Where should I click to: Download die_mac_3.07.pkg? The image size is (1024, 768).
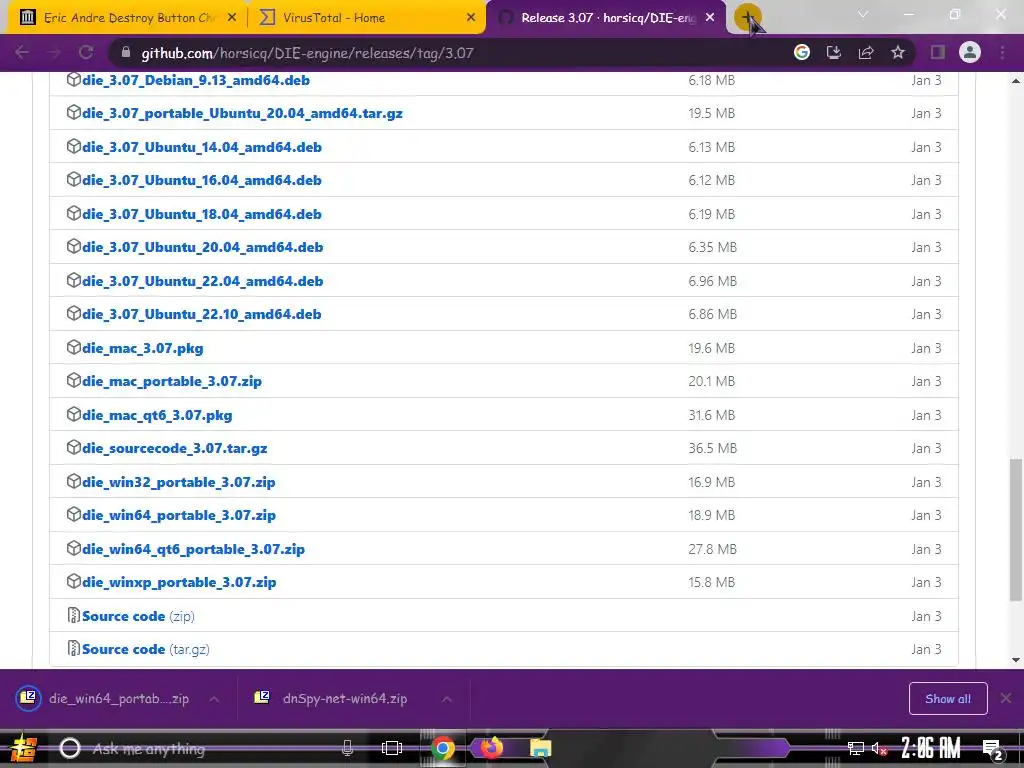click(142, 348)
